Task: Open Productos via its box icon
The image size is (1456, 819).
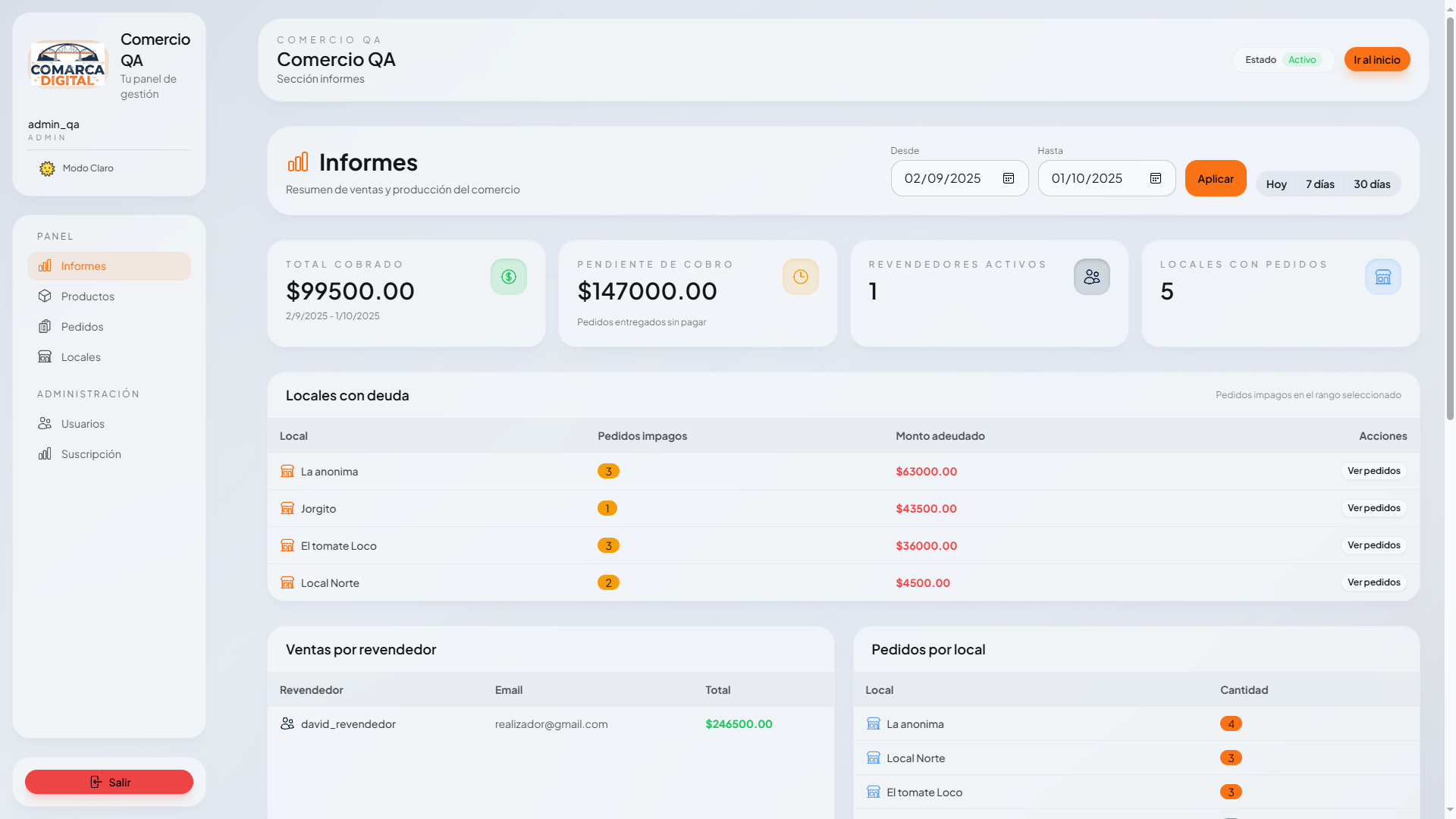Action: (46, 296)
